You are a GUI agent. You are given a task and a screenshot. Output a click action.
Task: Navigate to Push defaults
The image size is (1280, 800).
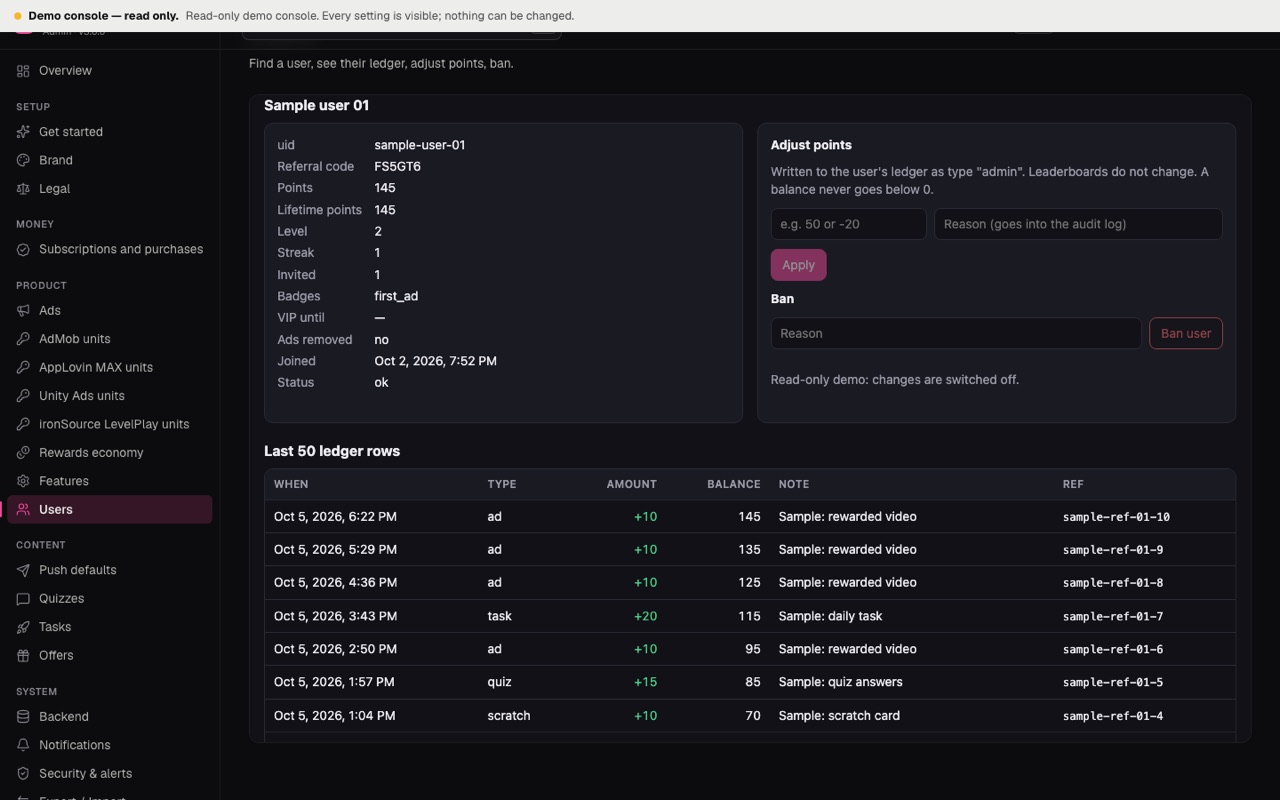pos(110,571)
